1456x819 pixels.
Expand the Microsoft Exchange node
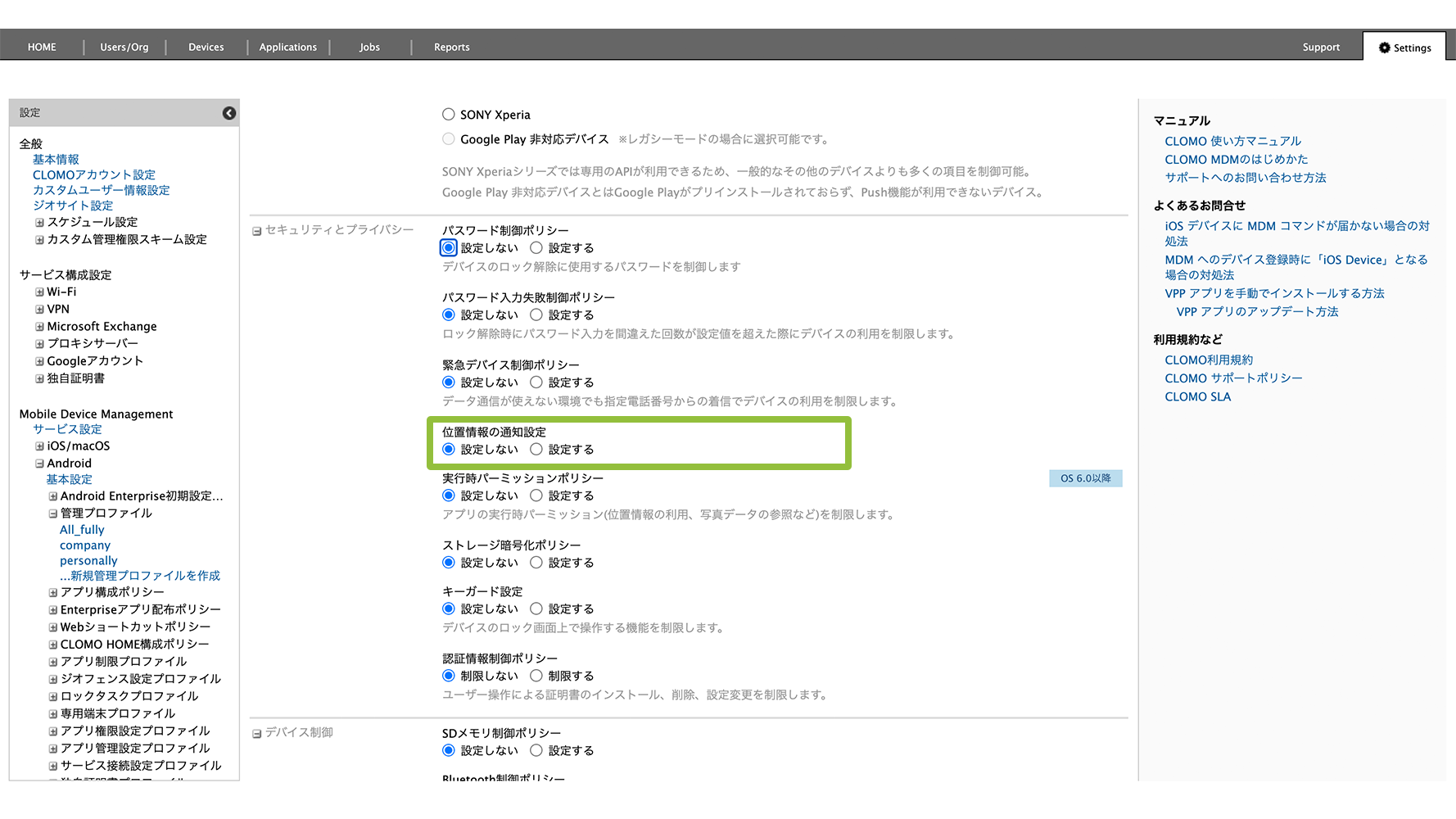pyautogui.click(x=39, y=327)
